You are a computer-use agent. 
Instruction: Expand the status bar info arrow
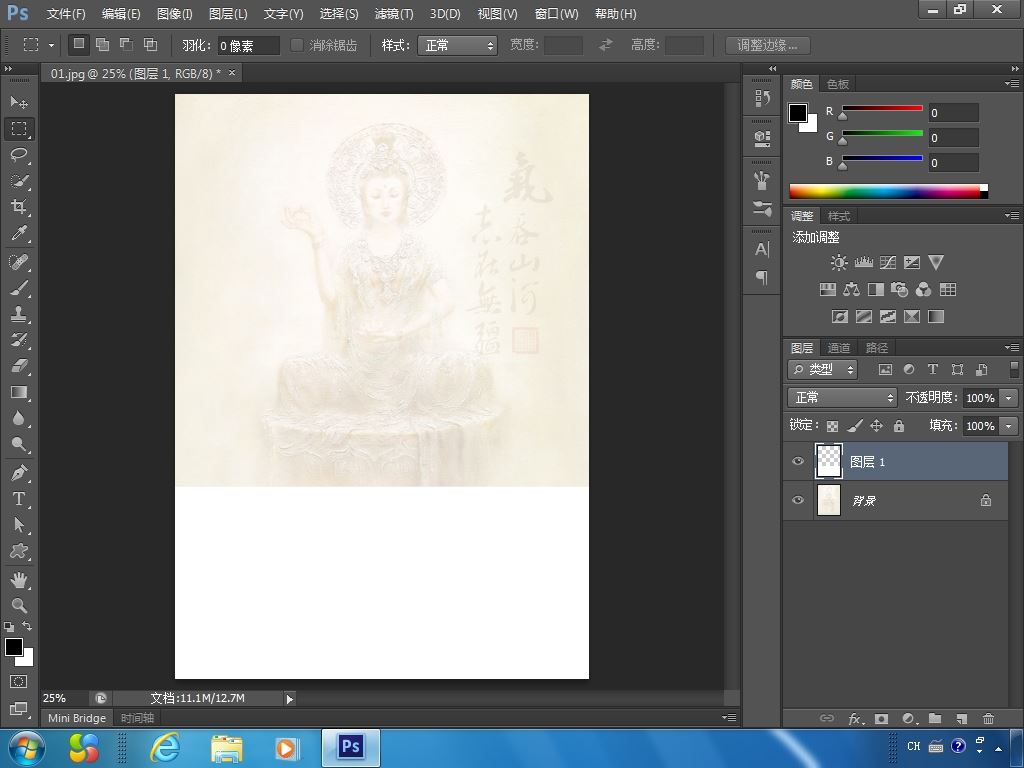click(289, 699)
